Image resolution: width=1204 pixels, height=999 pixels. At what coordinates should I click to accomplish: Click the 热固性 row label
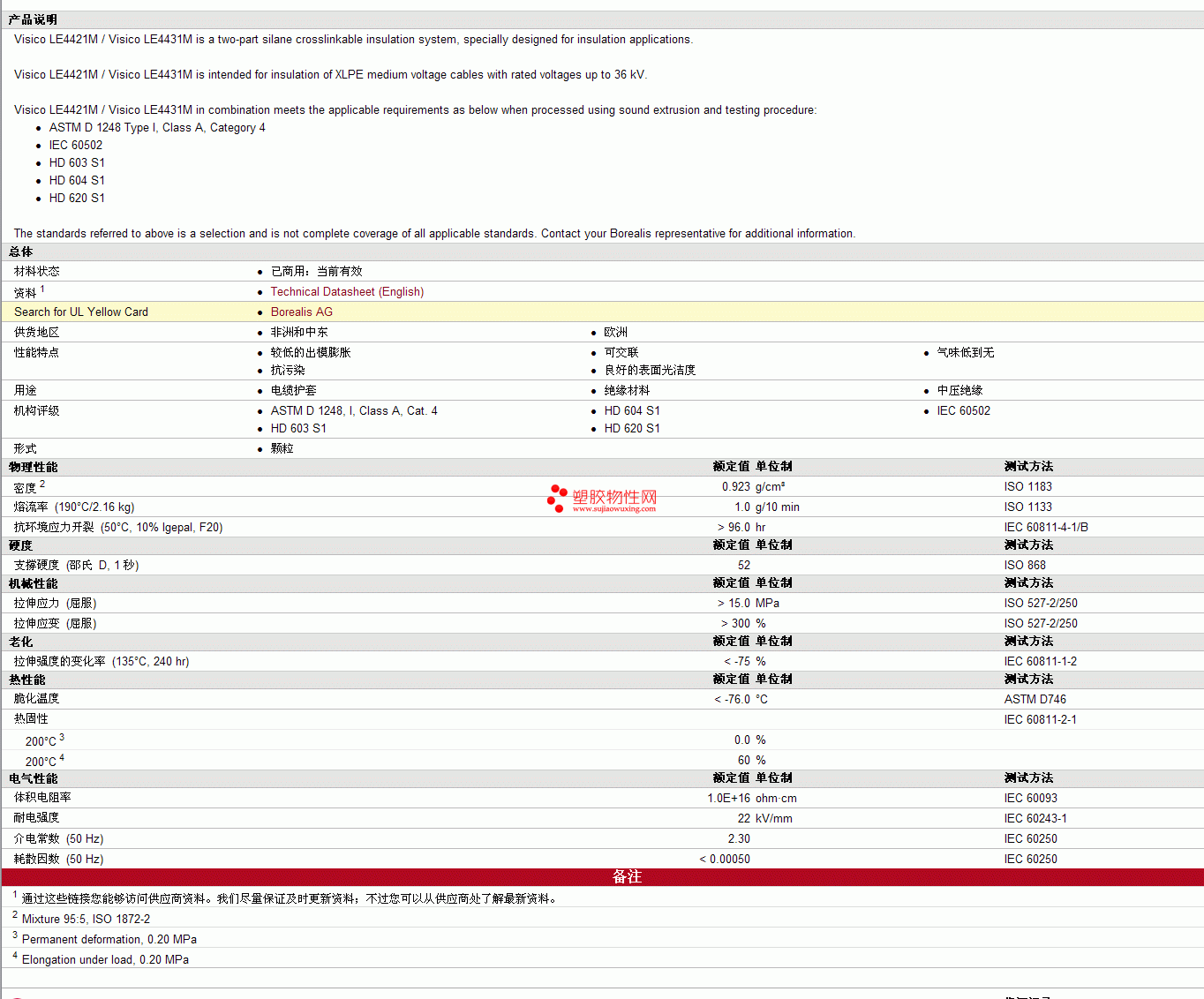[x=32, y=719]
